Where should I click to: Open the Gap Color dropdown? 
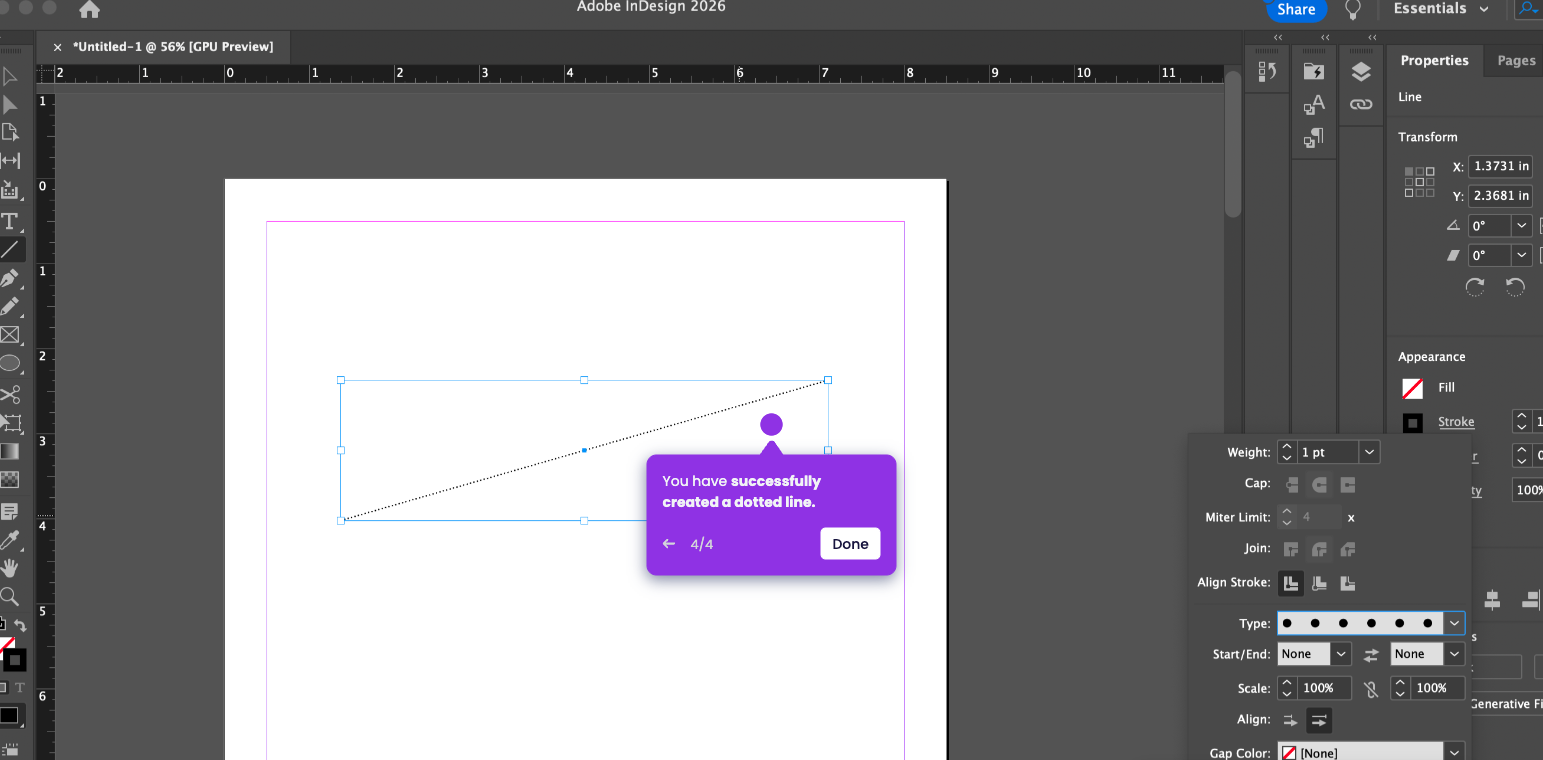(1454, 752)
